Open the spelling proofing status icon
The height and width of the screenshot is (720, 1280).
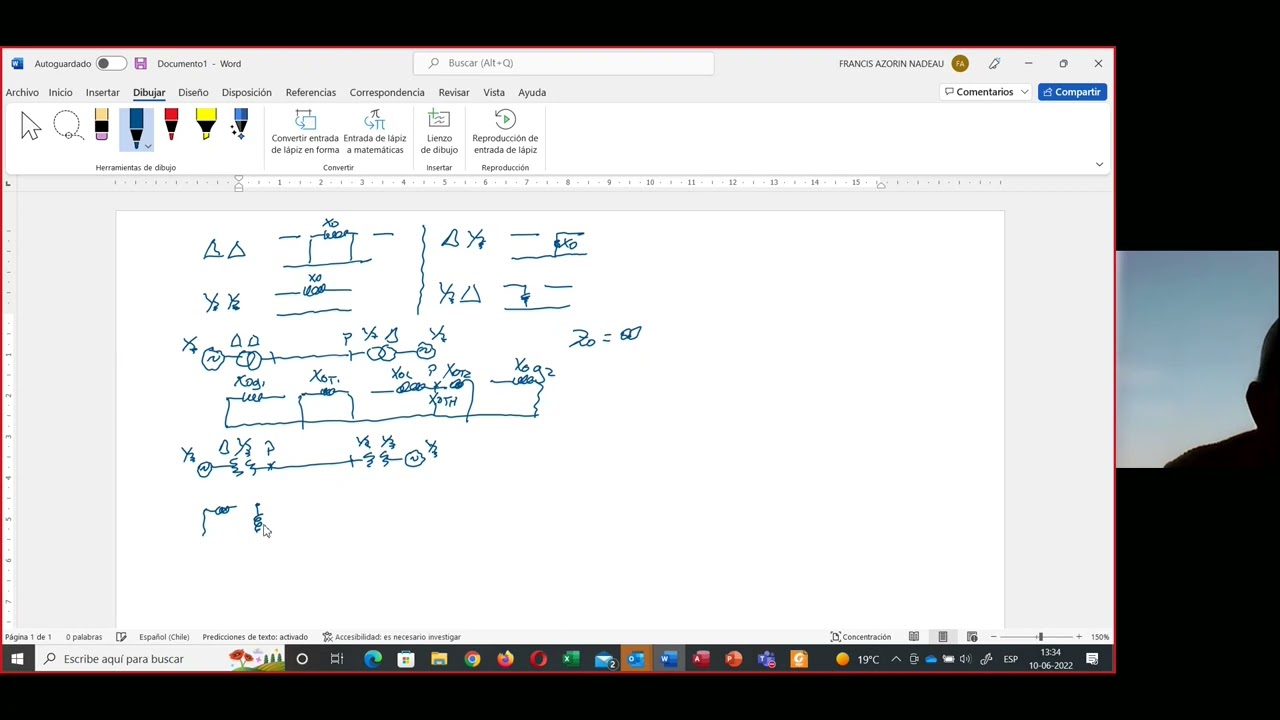pos(121,637)
